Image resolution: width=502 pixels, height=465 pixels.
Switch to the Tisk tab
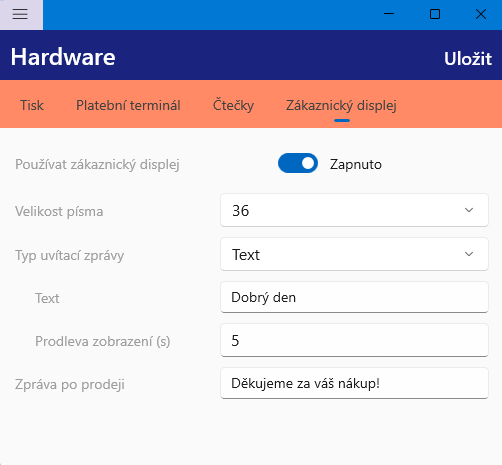pyautogui.click(x=32, y=105)
